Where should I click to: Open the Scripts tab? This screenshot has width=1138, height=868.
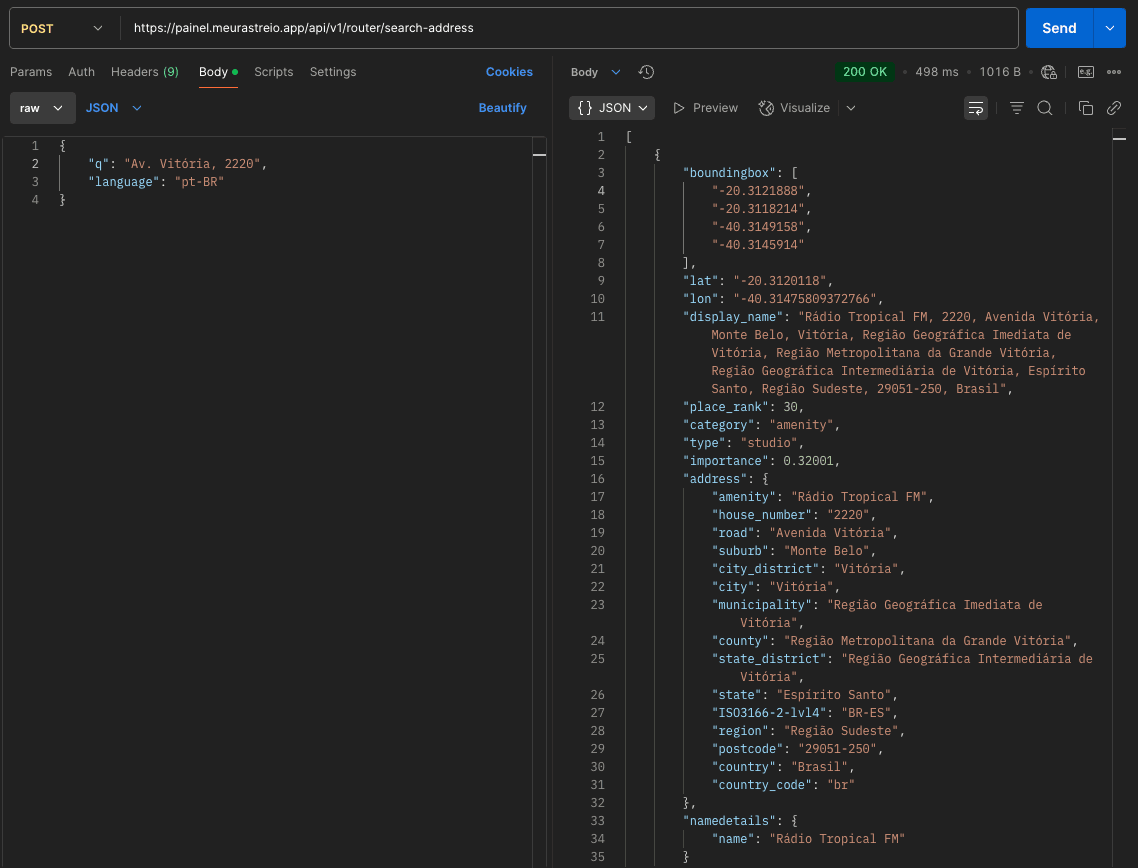click(273, 72)
